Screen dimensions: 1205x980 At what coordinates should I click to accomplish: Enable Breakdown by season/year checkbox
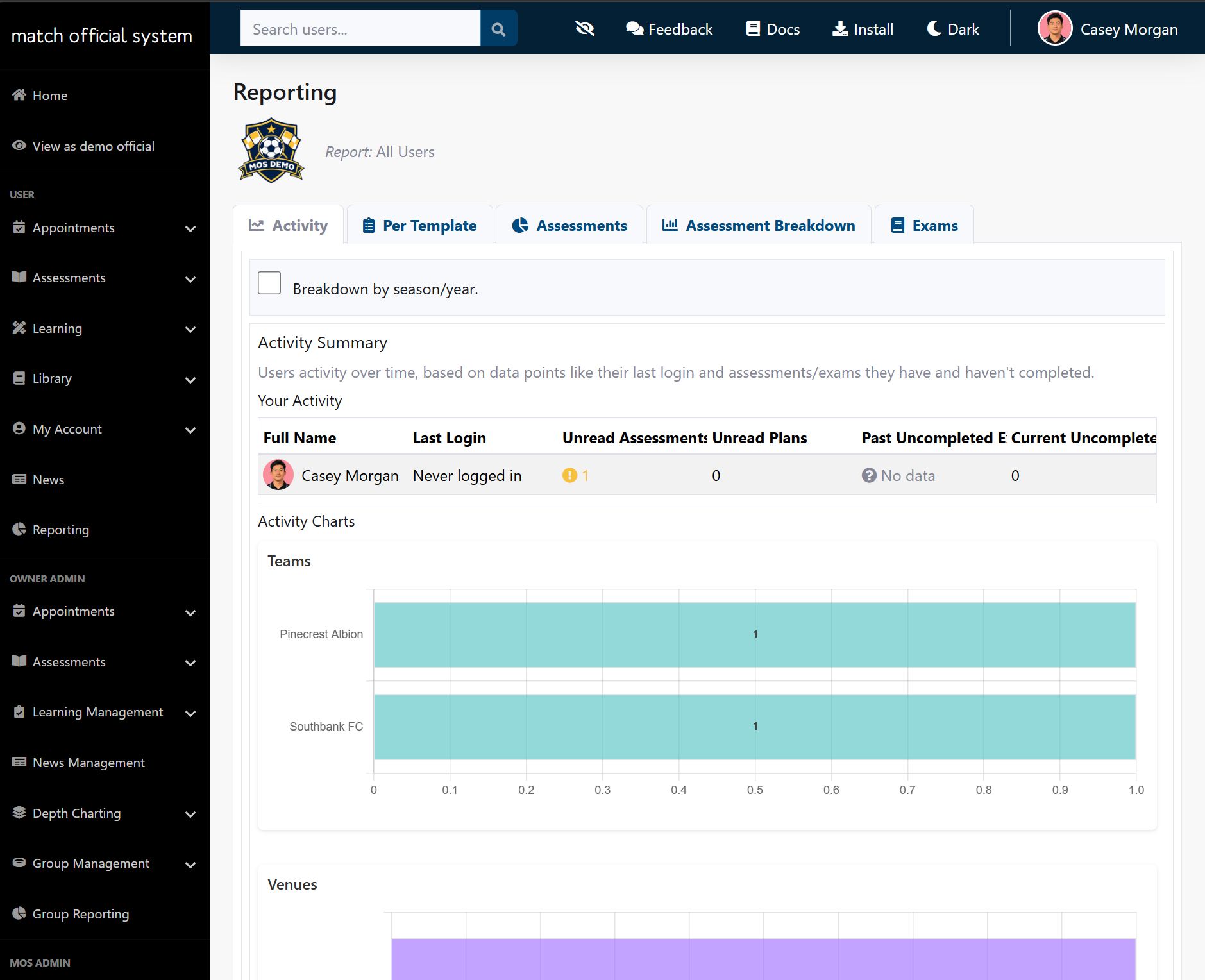269,283
